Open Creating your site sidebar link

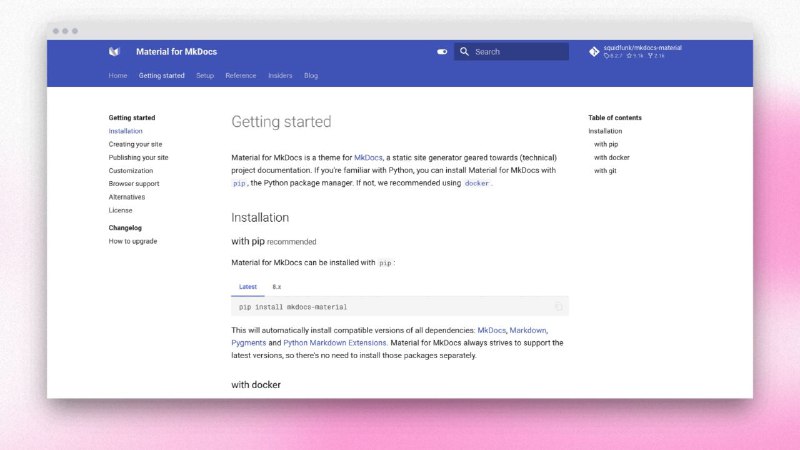coord(135,144)
